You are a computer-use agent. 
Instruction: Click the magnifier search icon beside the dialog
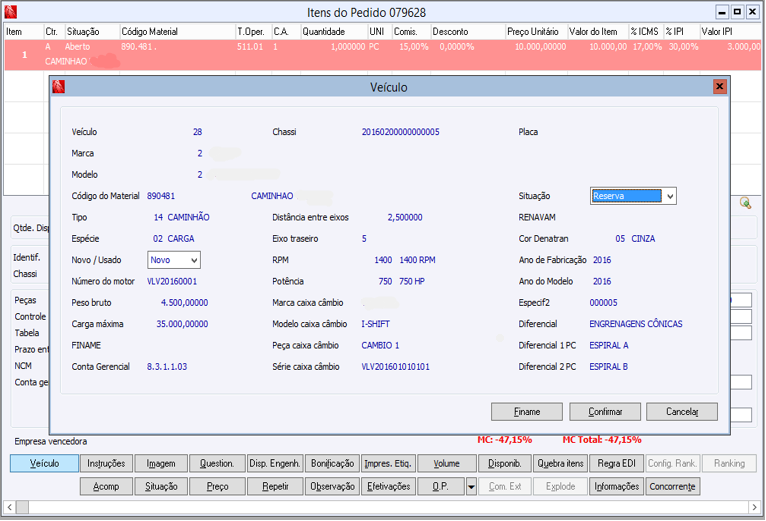(x=745, y=203)
